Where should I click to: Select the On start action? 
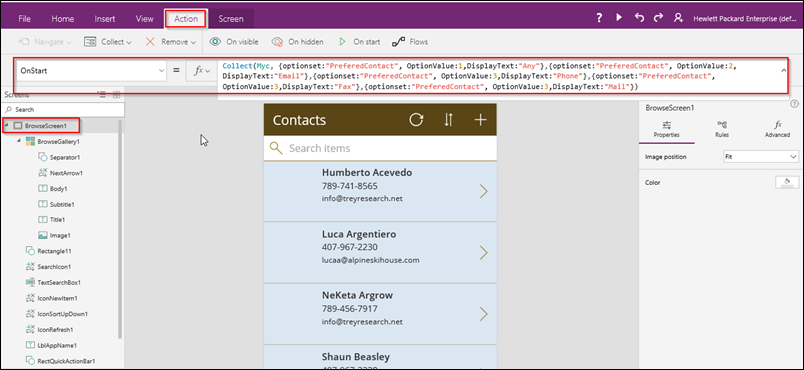pos(359,42)
